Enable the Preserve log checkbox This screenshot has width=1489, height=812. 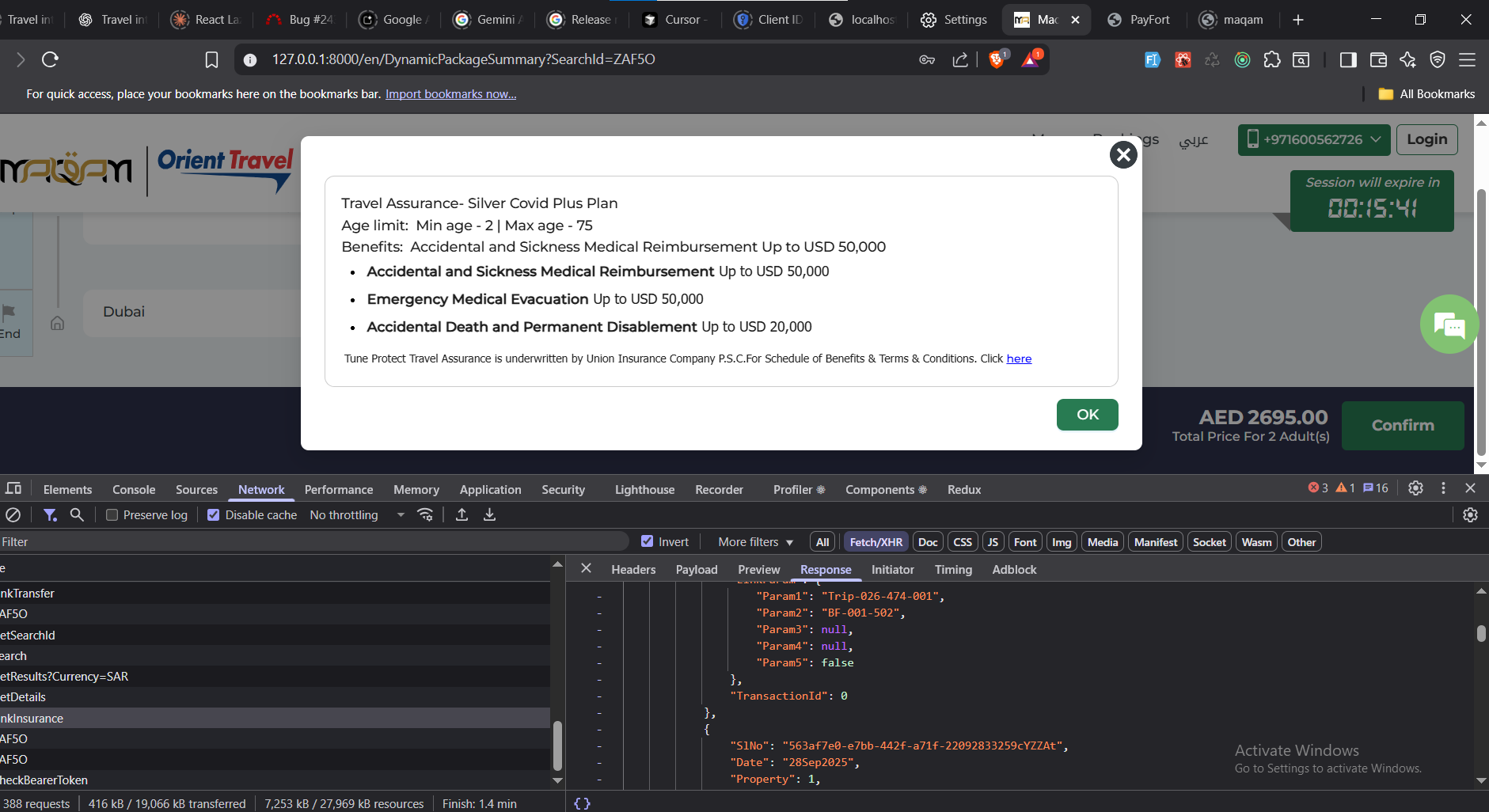112,515
